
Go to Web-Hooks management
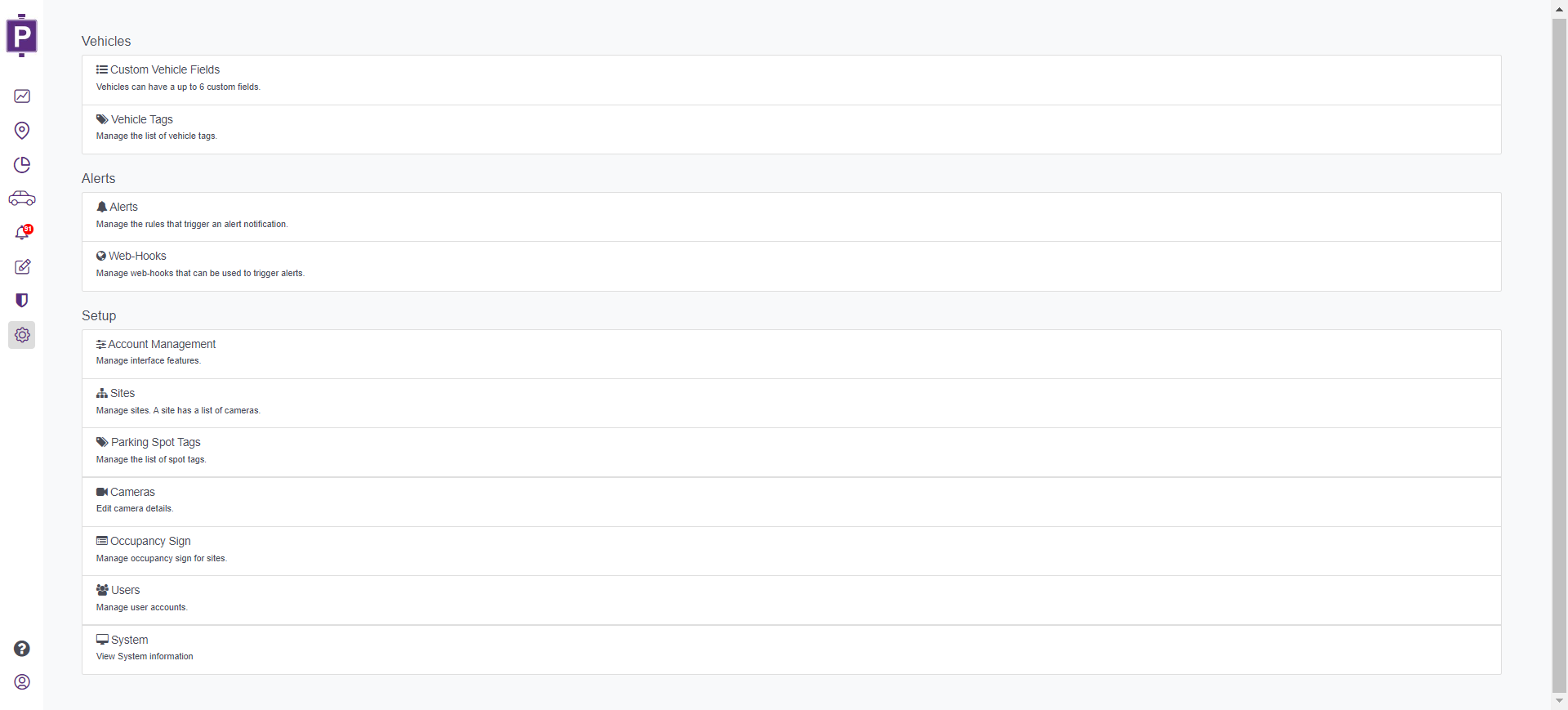pyautogui.click(x=137, y=257)
